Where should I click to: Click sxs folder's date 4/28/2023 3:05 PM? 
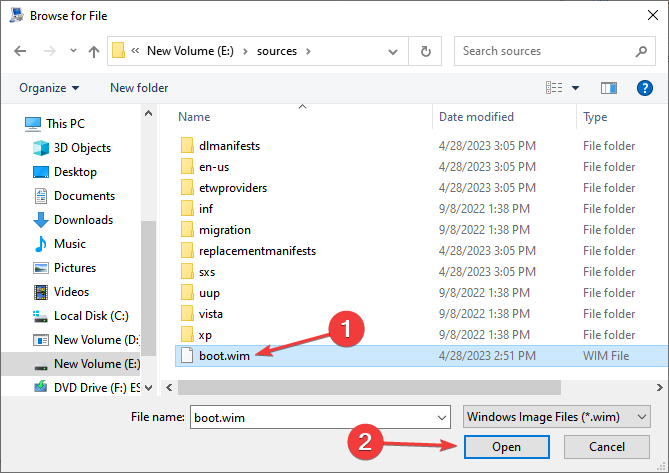click(487, 272)
